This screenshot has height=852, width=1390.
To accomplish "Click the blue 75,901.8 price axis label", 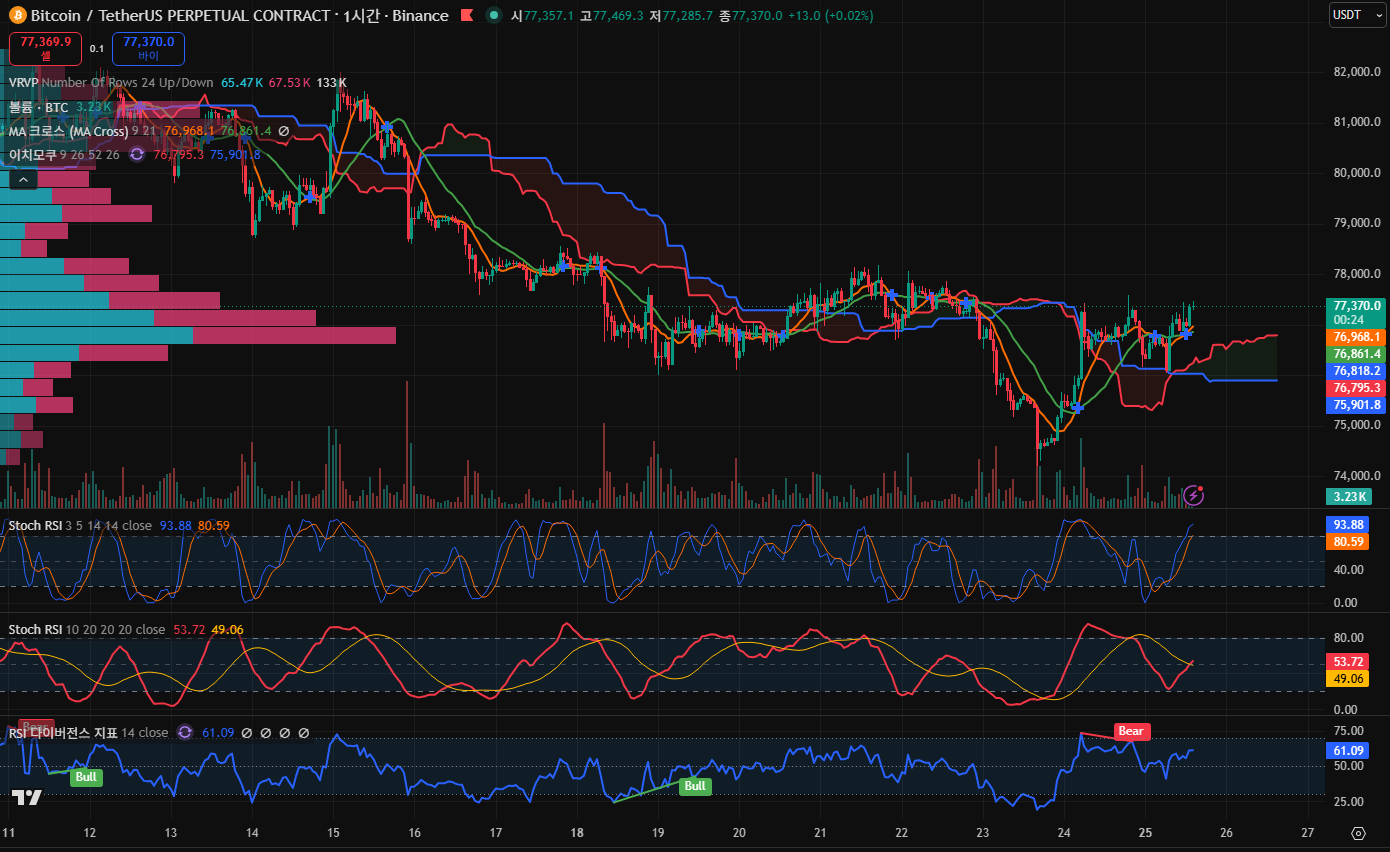I will tap(1357, 405).
